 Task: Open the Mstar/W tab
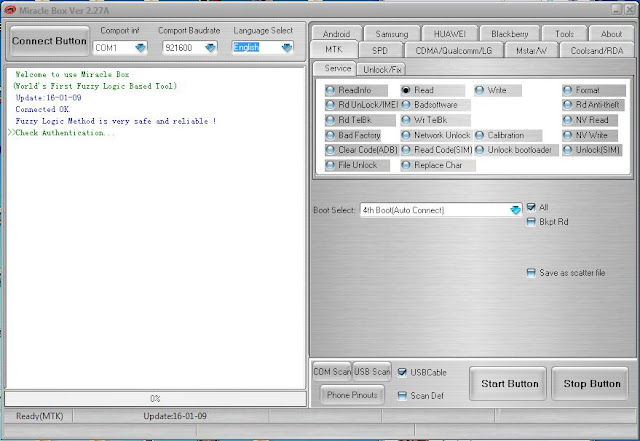[531, 51]
